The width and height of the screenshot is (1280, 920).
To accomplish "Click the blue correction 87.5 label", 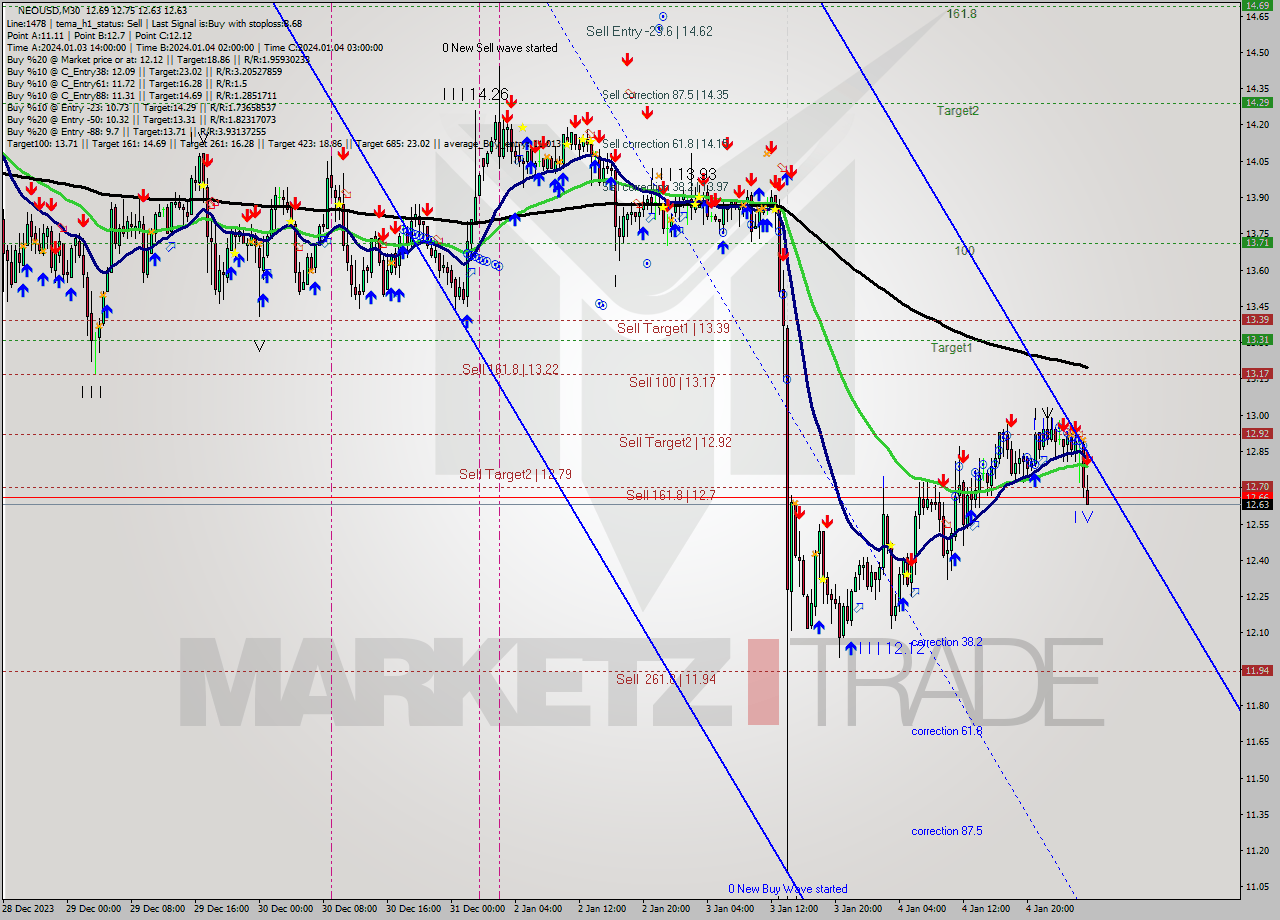I will click(x=947, y=831).
